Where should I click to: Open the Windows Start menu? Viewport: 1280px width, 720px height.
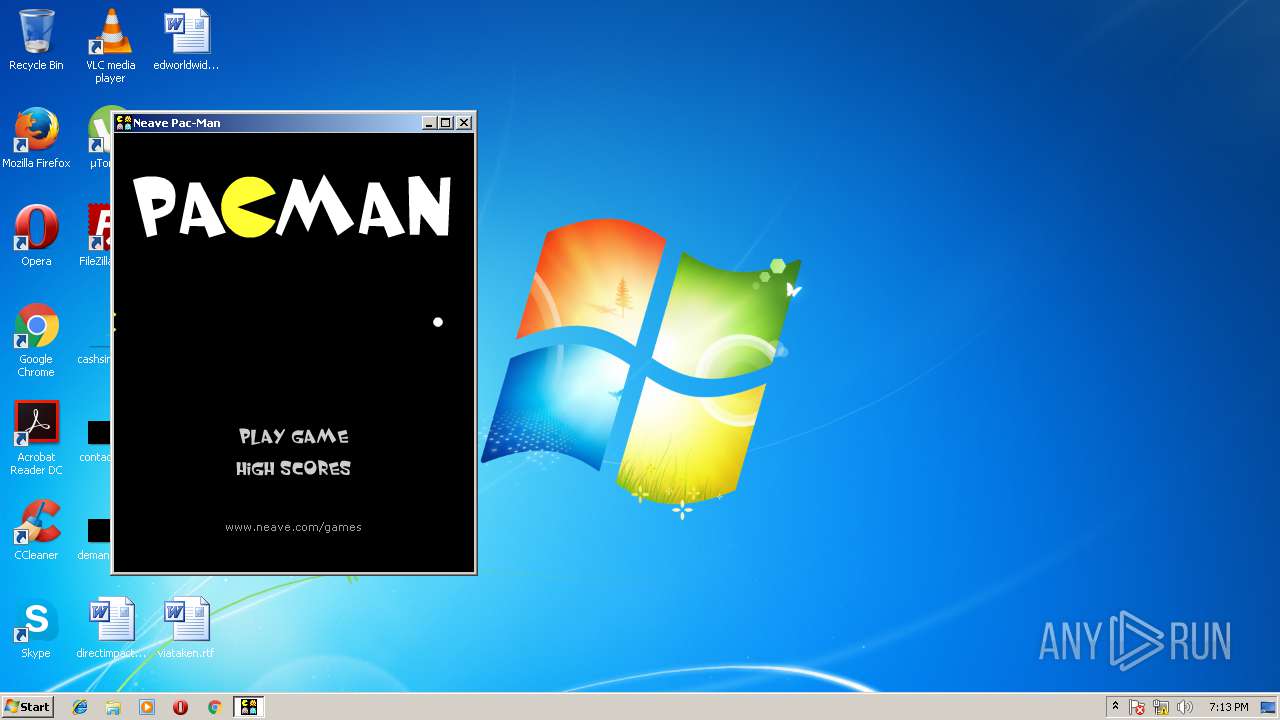[27, 707]
